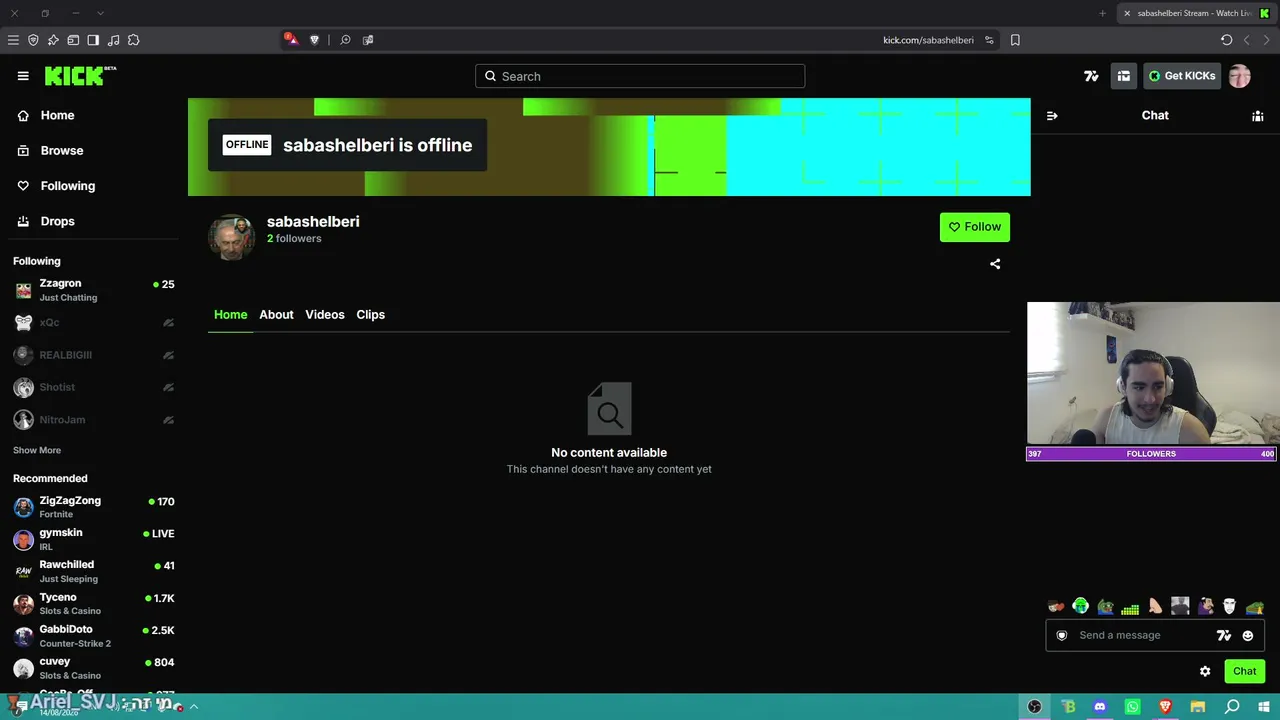This screenshot has height=720, width=1280.
Task: Open Zzagron's channel
Action: [94, 290]
